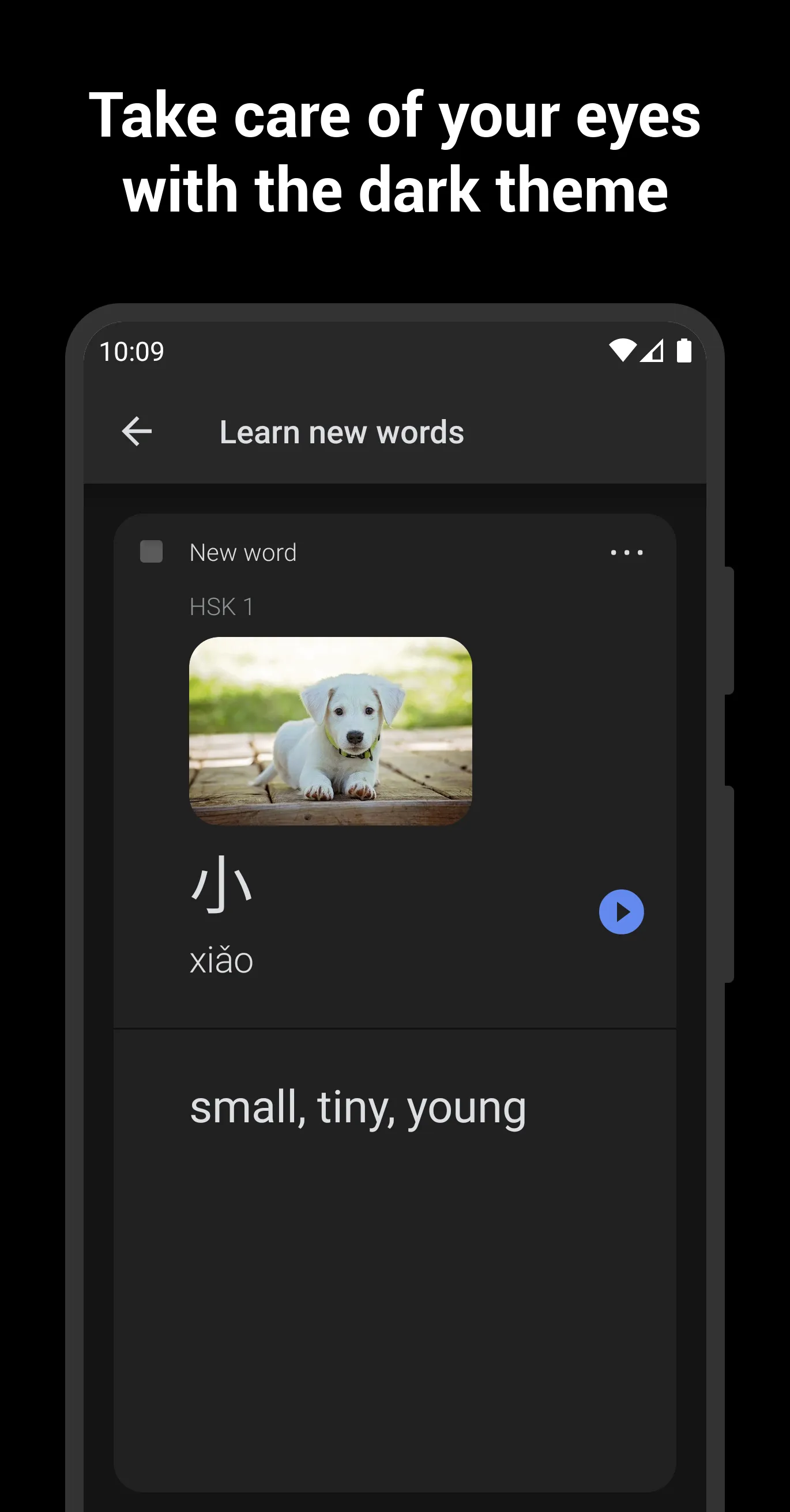Screen dimensions: 790x1512
Task: Tap the pinyin text xiǎo
Action: [x=221, y=961]
